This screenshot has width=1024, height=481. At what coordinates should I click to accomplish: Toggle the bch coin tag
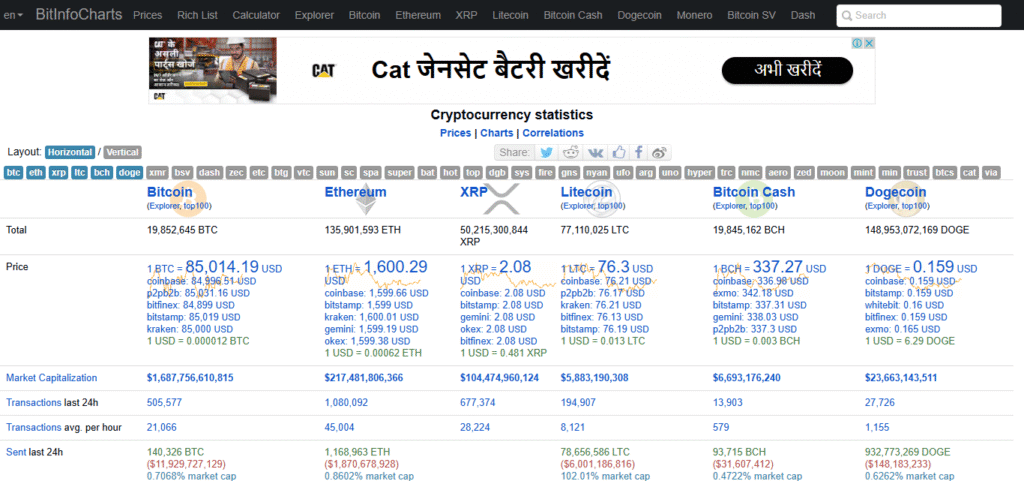coord(102,173)
